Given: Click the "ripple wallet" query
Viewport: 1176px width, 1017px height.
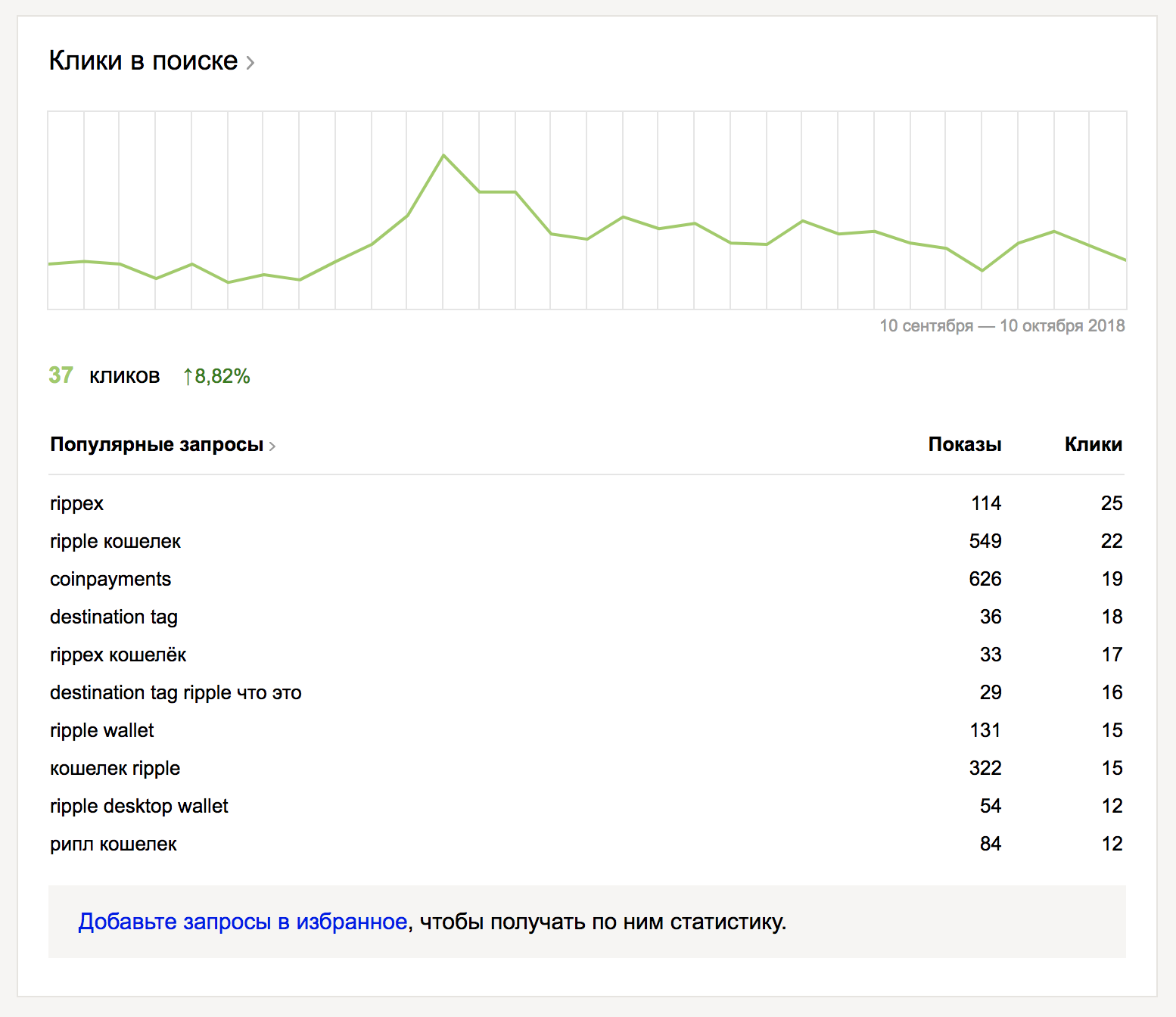Looking at the screenshot, I should [x=101, y=730].
